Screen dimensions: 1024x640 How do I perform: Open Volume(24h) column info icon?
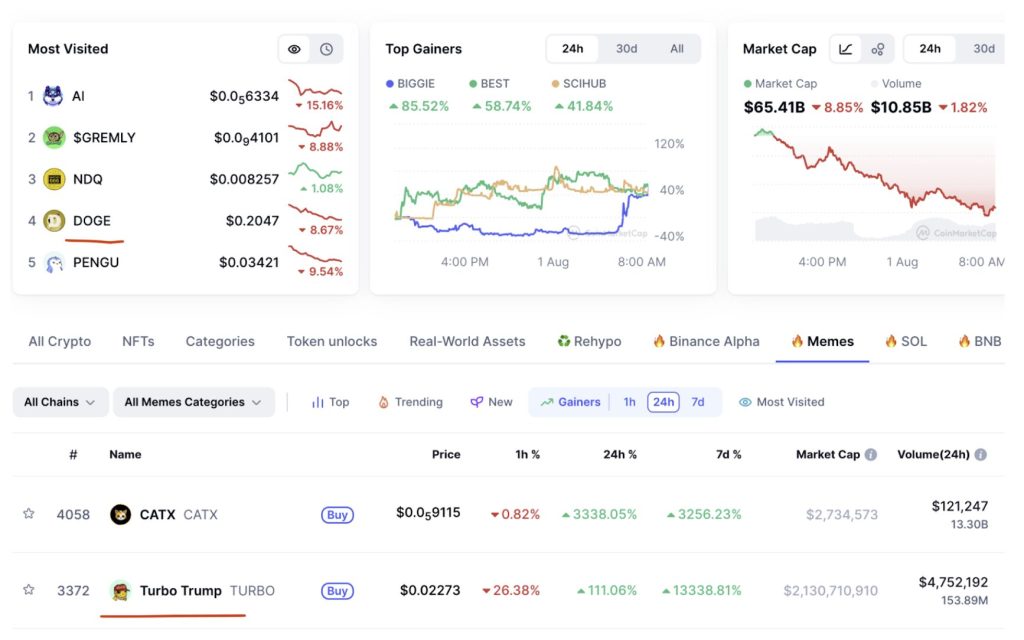(980, 455)
